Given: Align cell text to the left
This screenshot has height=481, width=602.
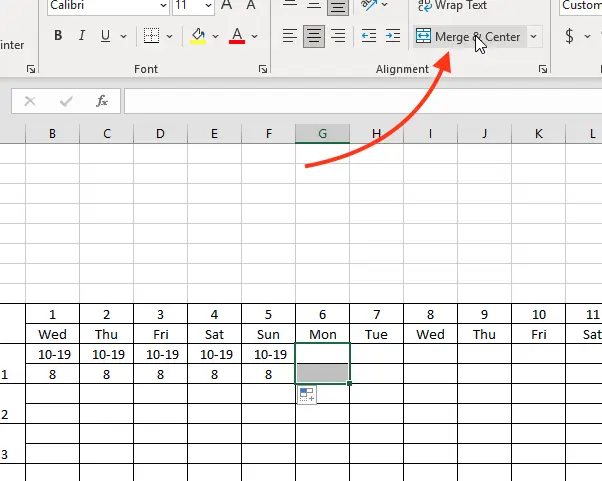Looking at the screenshot, I should (x=289, y=37).
